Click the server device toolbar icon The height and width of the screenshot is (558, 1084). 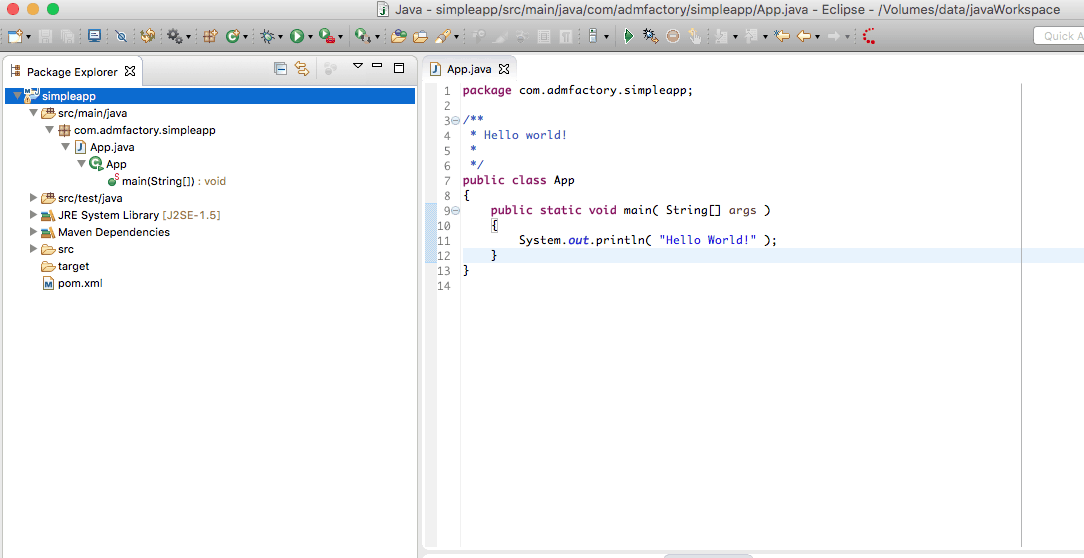point(593,36)
